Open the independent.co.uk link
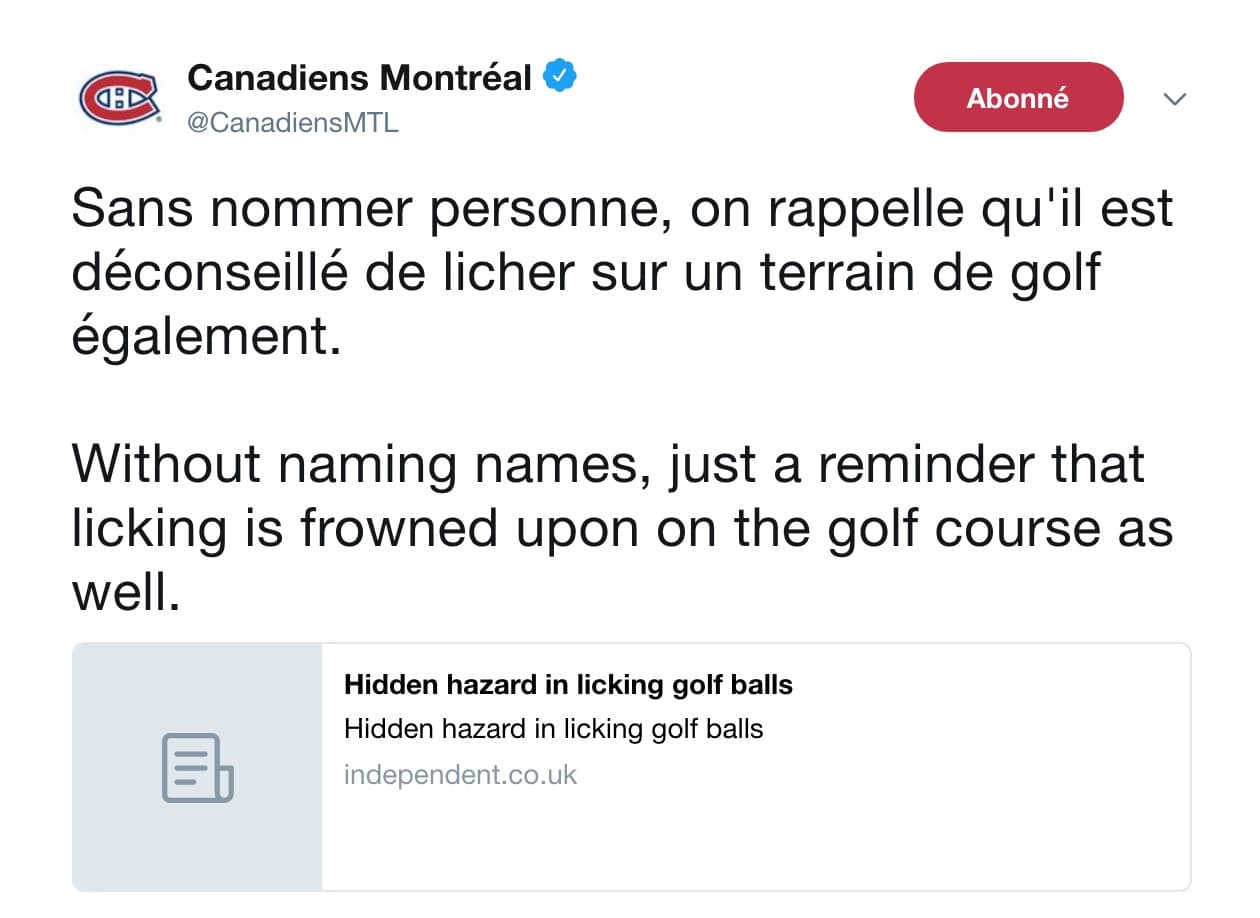This screenshot has height=918, width=1260. pos(461,774)
